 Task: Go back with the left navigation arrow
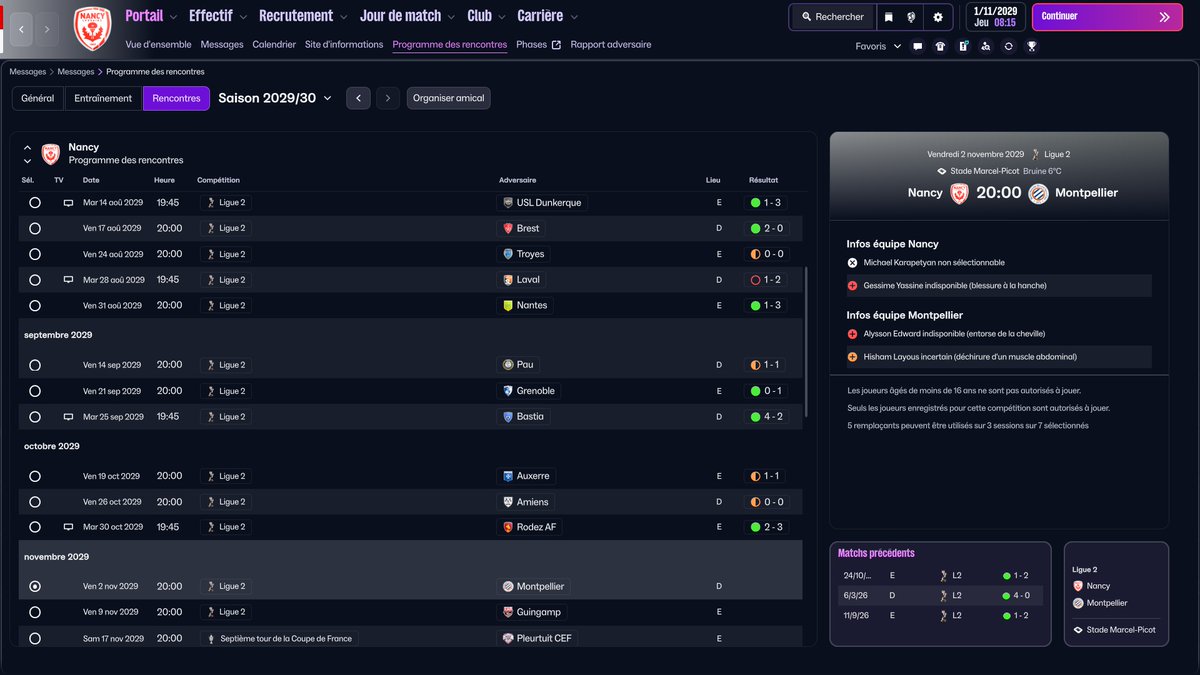pyautogui.click(x=21, y=30)
